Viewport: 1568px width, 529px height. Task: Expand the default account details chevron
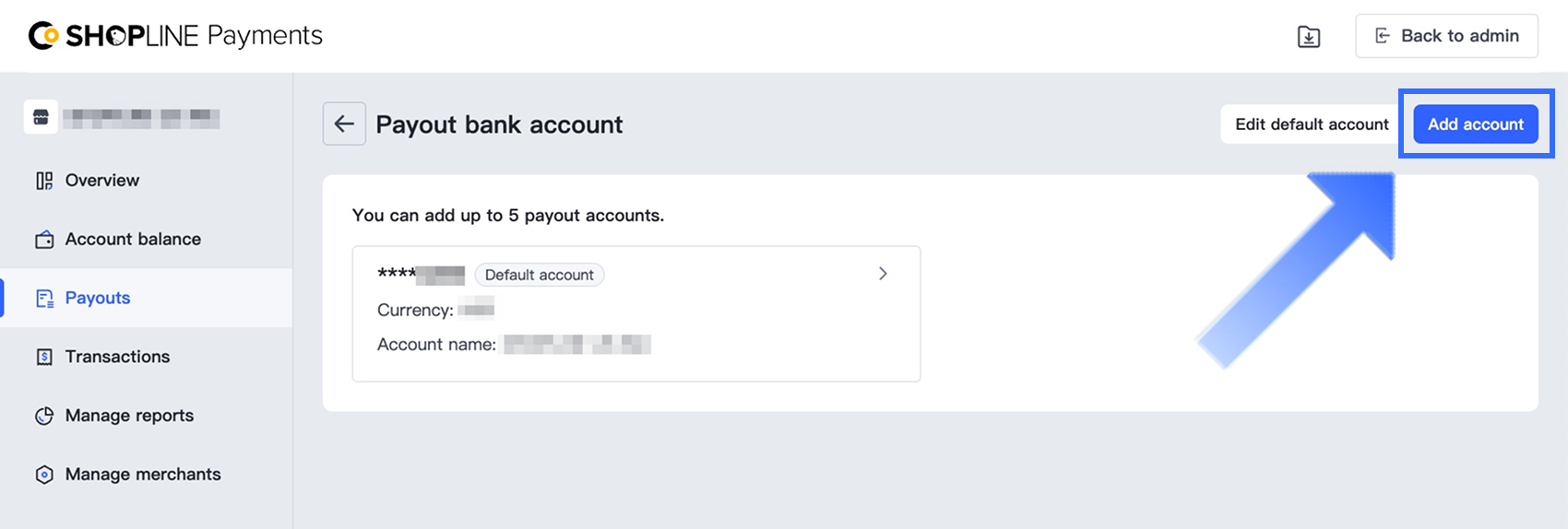tap(883, 274)
